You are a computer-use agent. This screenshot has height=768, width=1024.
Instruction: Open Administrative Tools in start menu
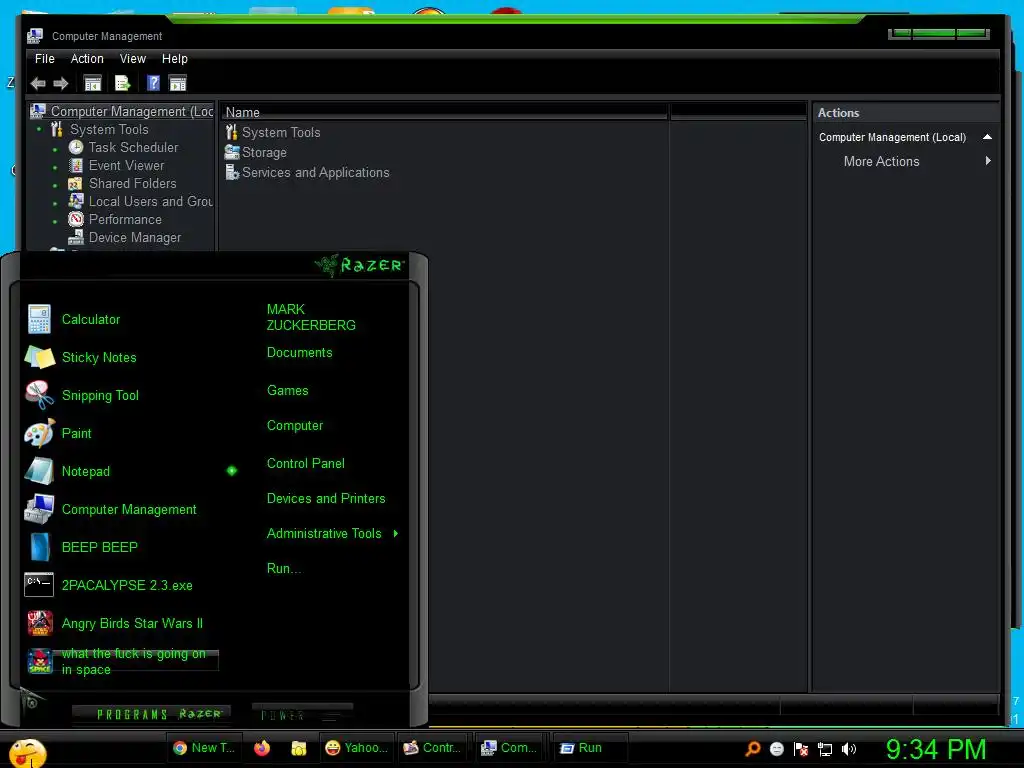tap(324, 534)
